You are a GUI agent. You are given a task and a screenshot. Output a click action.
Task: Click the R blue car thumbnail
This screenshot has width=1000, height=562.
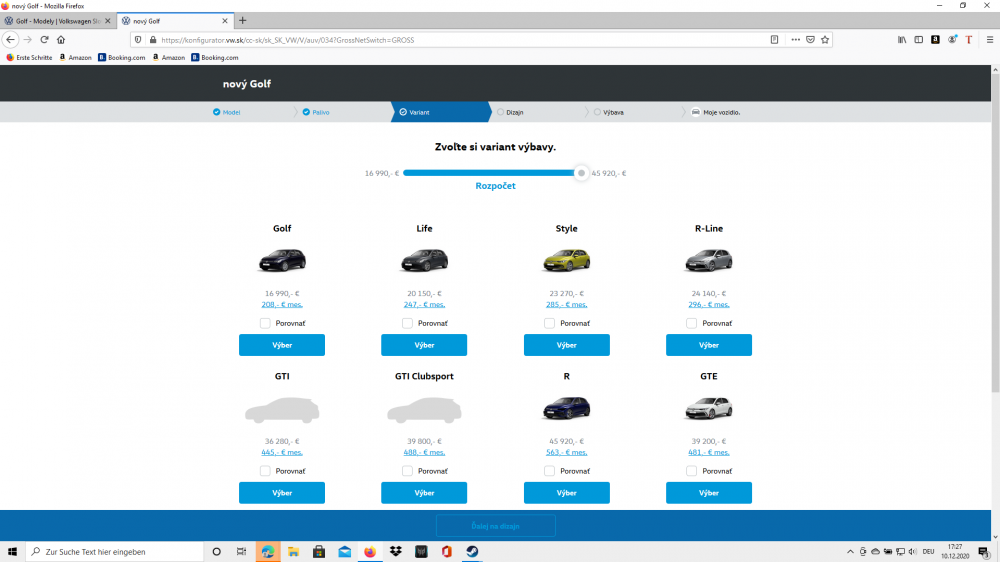(566, 408)
